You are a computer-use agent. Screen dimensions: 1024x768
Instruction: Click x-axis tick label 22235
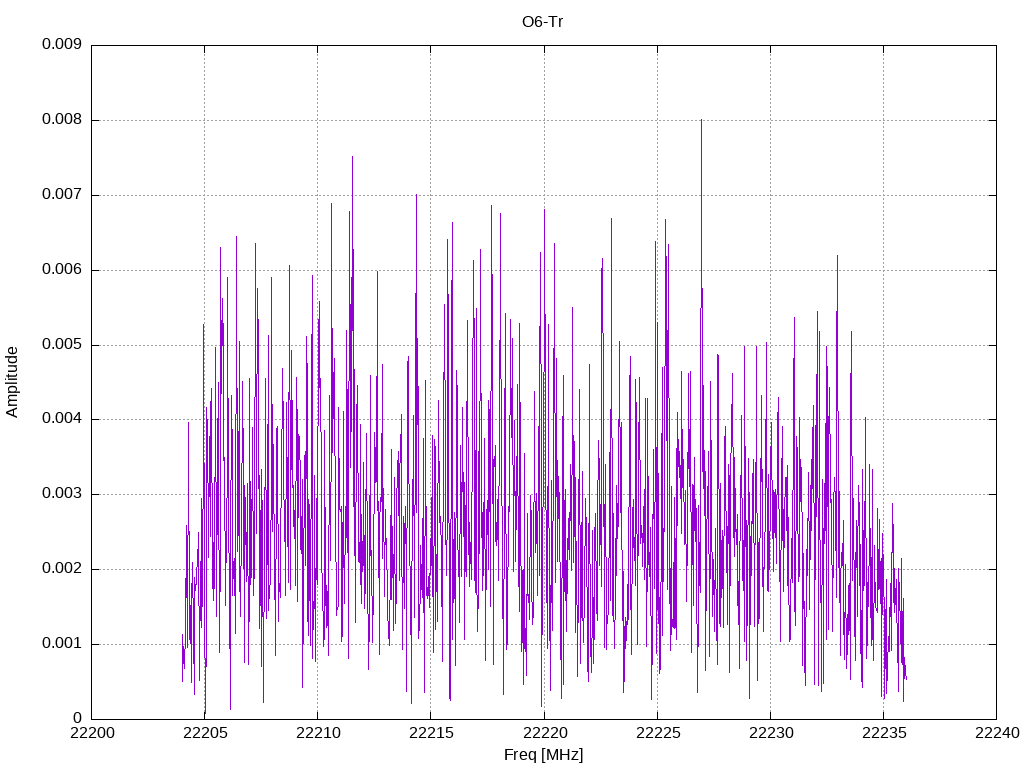(884, 733)
